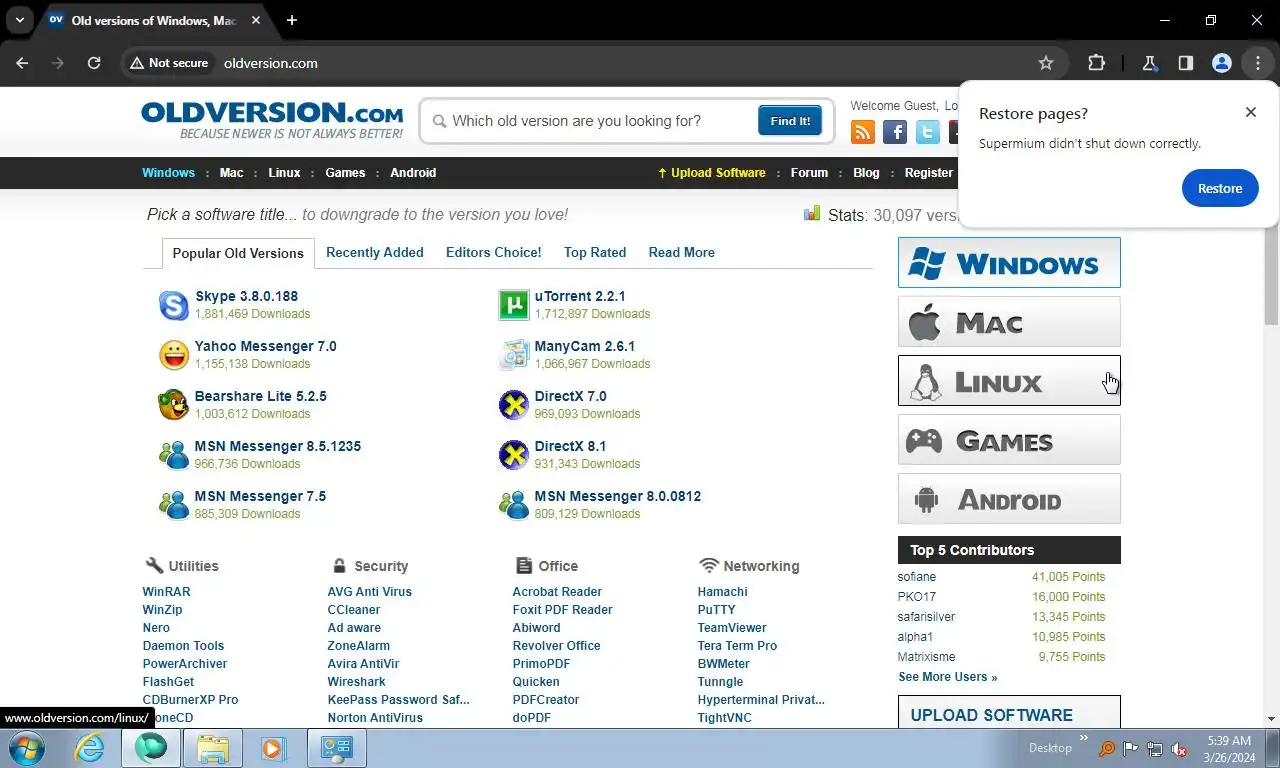1280x768 pixels.
Task: Open the Action Center flag icon
Action: tap(1131, 749)
